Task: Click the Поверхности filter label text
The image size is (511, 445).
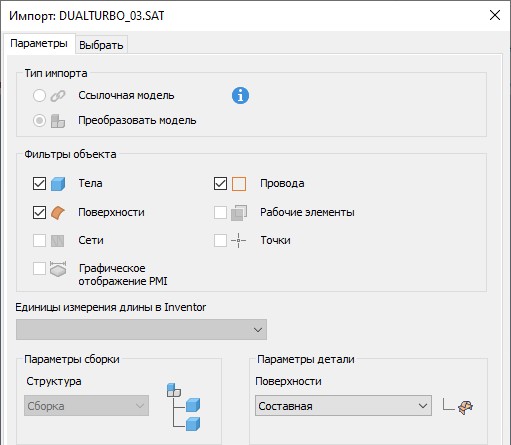Action: tap(111, 212)
